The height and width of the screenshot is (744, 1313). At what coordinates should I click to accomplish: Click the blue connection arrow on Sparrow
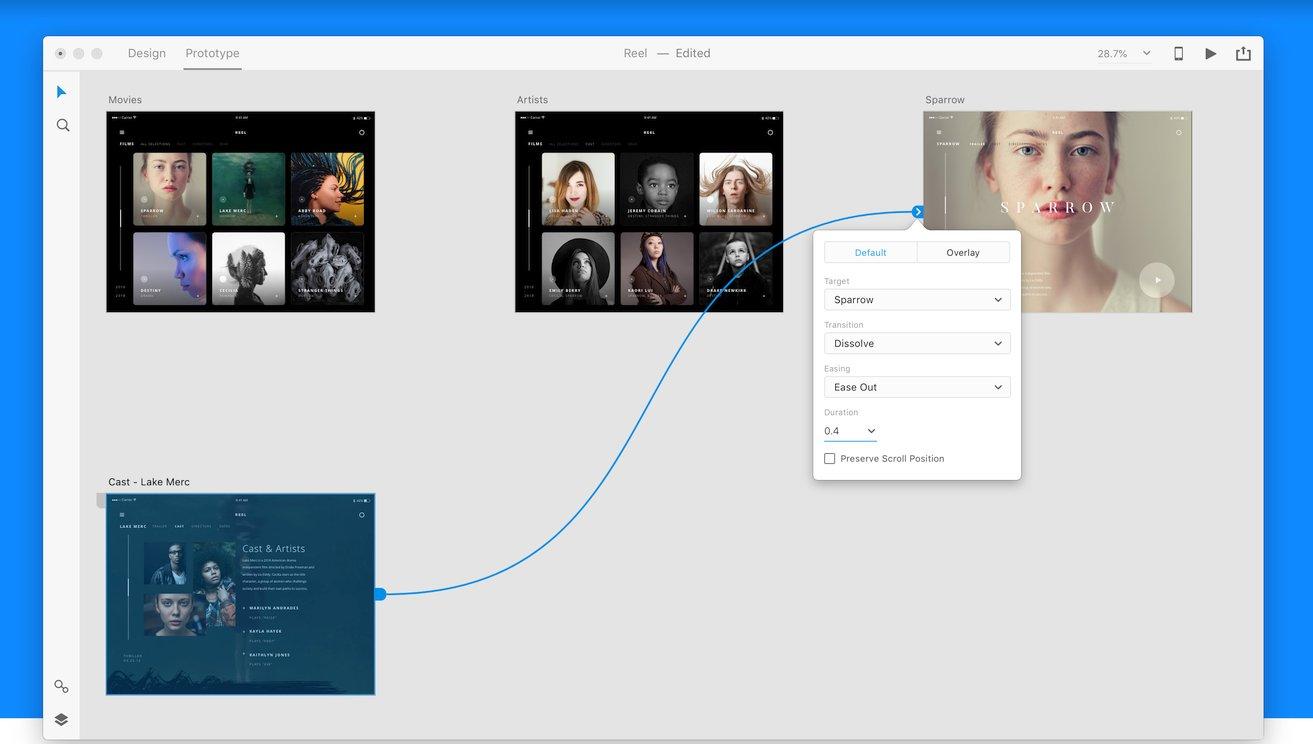pos(918,211)
